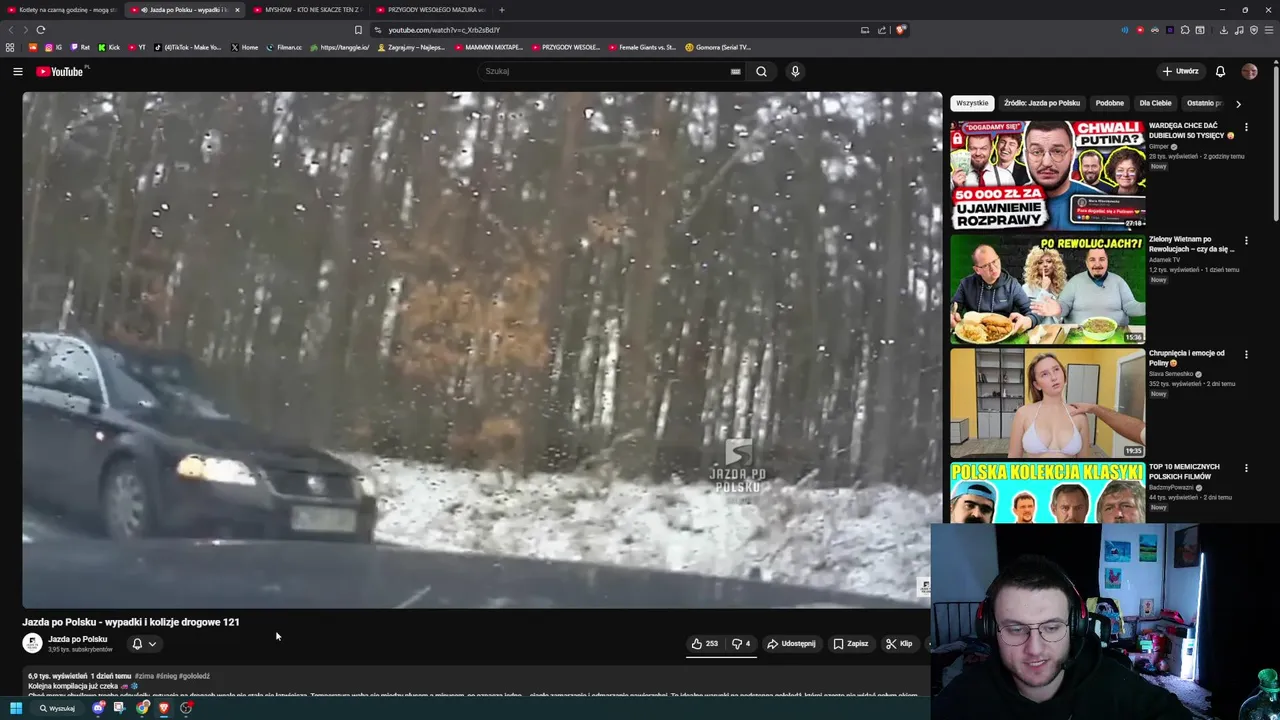Screen dimensions: 1280x720
Task: Reload the page with the refresh icon
Action: pyautogui.click(x=40, y=30)
